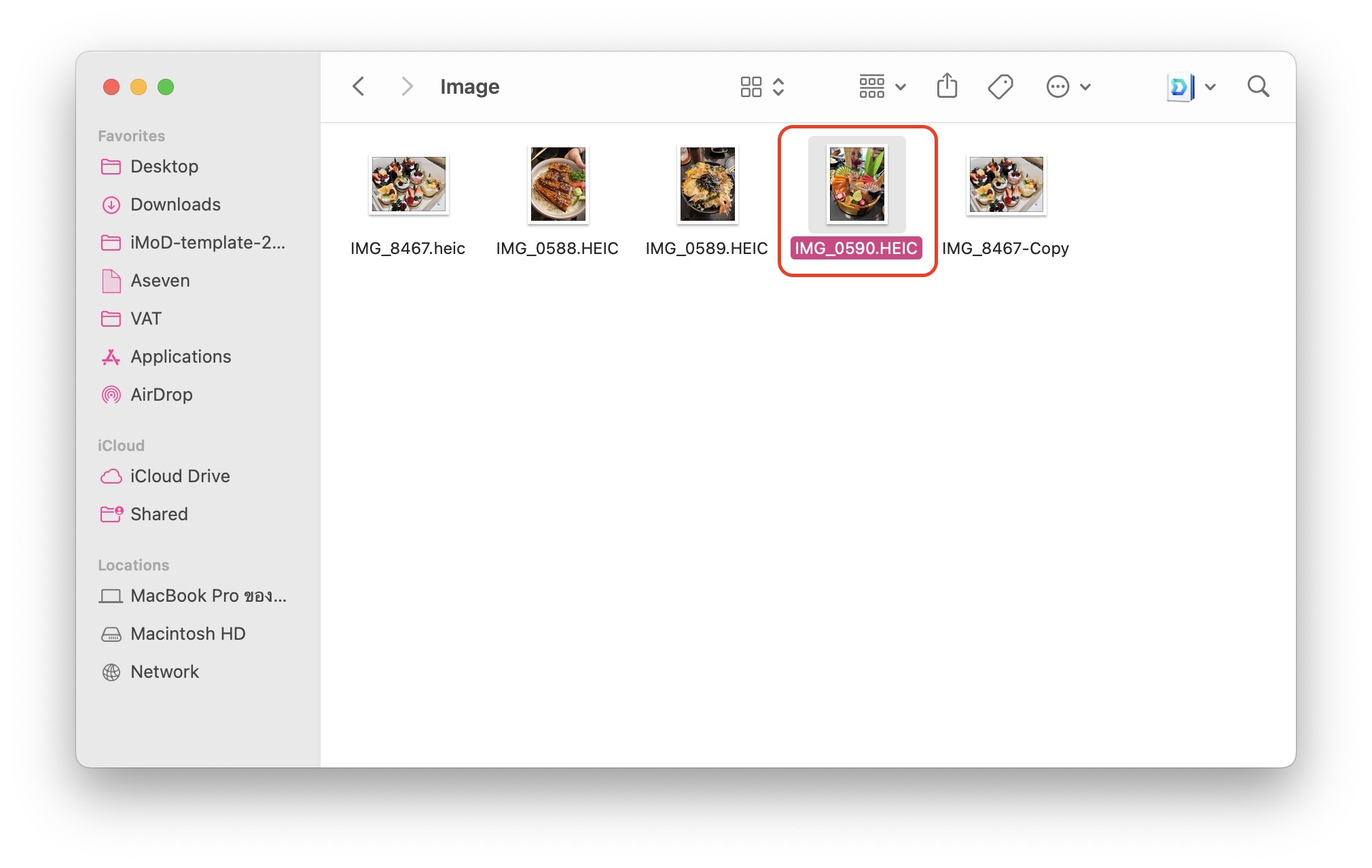Click the Edit Tags icon
1372x868 pixels.
tap(1000, 86)
